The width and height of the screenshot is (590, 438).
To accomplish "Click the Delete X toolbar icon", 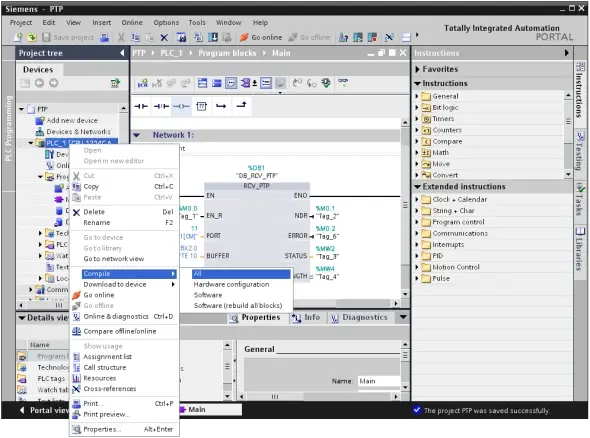I will [164, 37].
